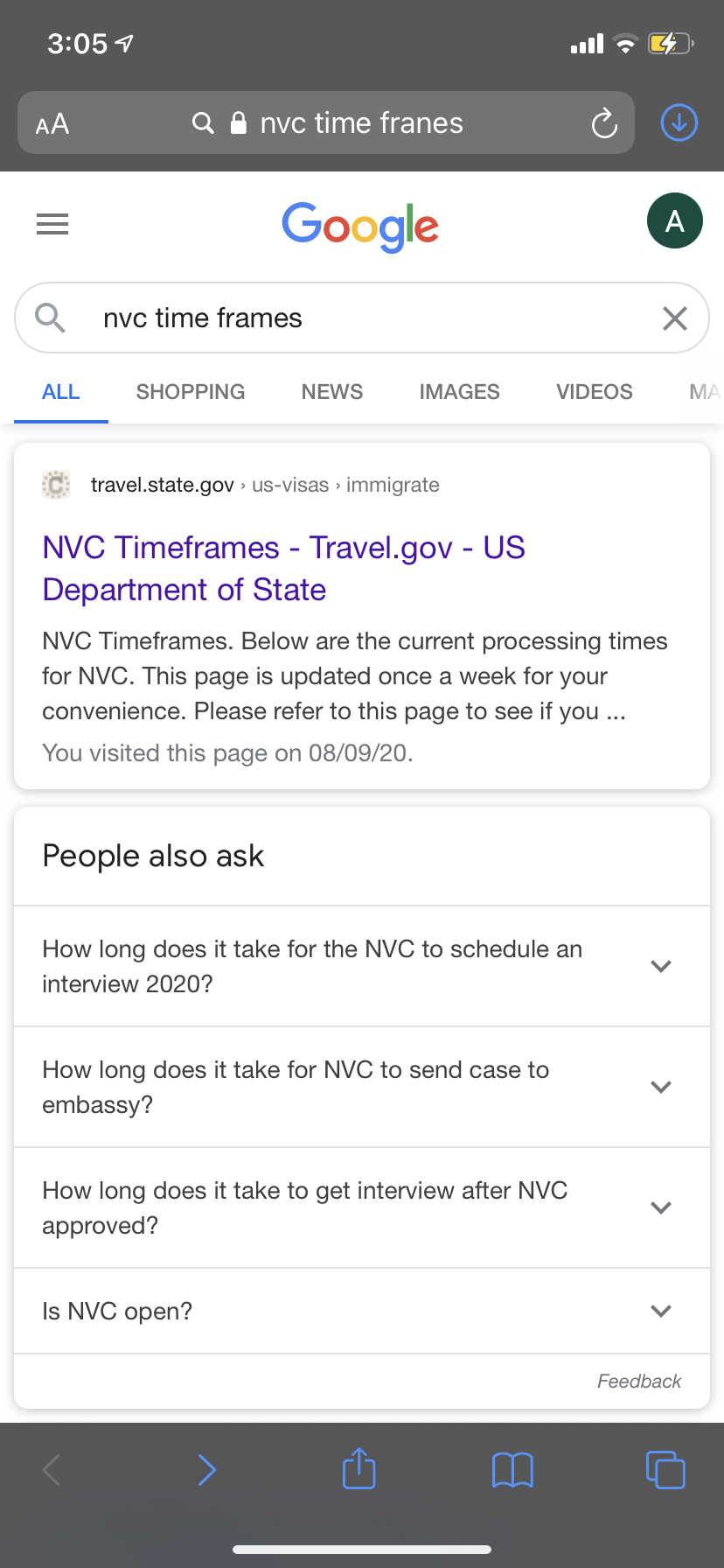Viewport: 724px width, 1568px height.
Task: Switch to the Images results tab
Action: 460,392
